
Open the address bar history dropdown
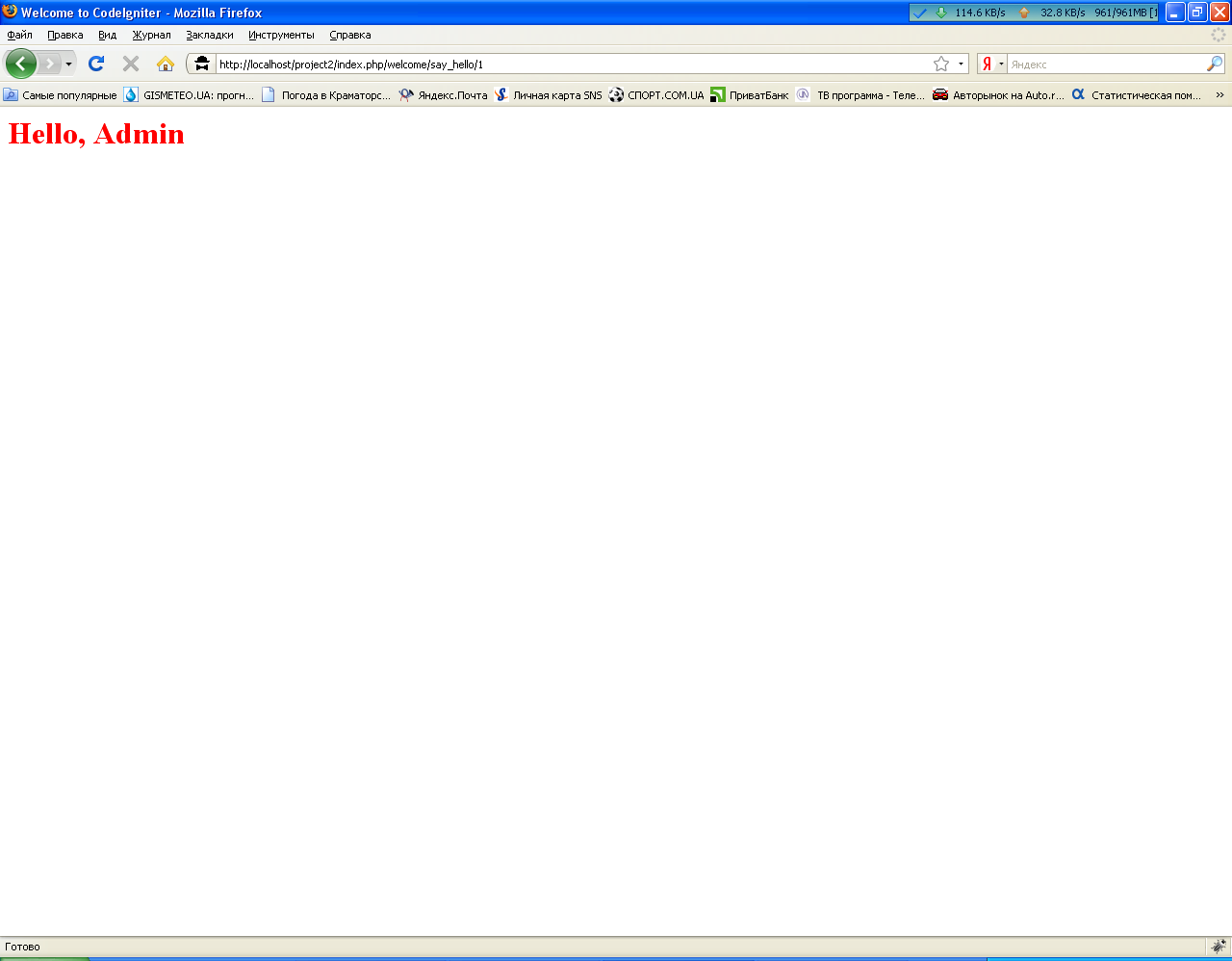coord(961,65)
